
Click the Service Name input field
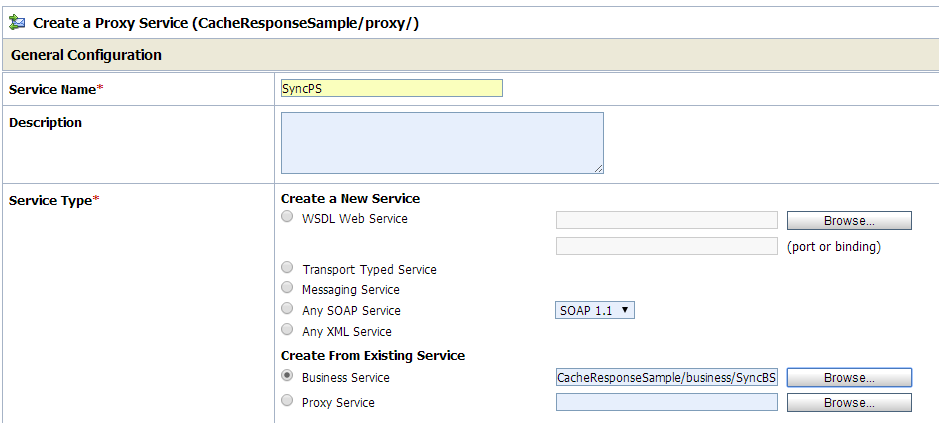coord(392,88)
